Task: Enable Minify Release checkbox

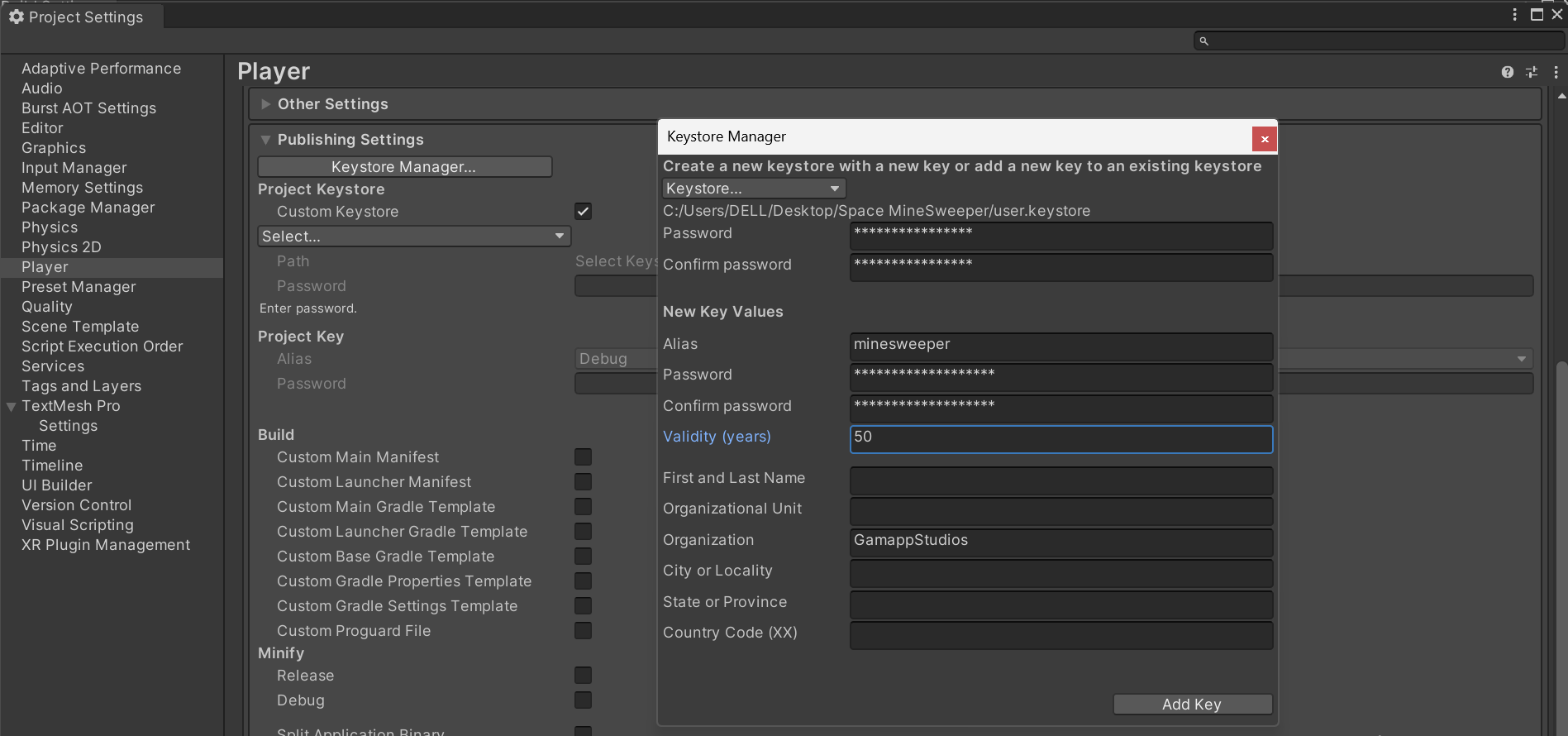Action: (583, 676)
